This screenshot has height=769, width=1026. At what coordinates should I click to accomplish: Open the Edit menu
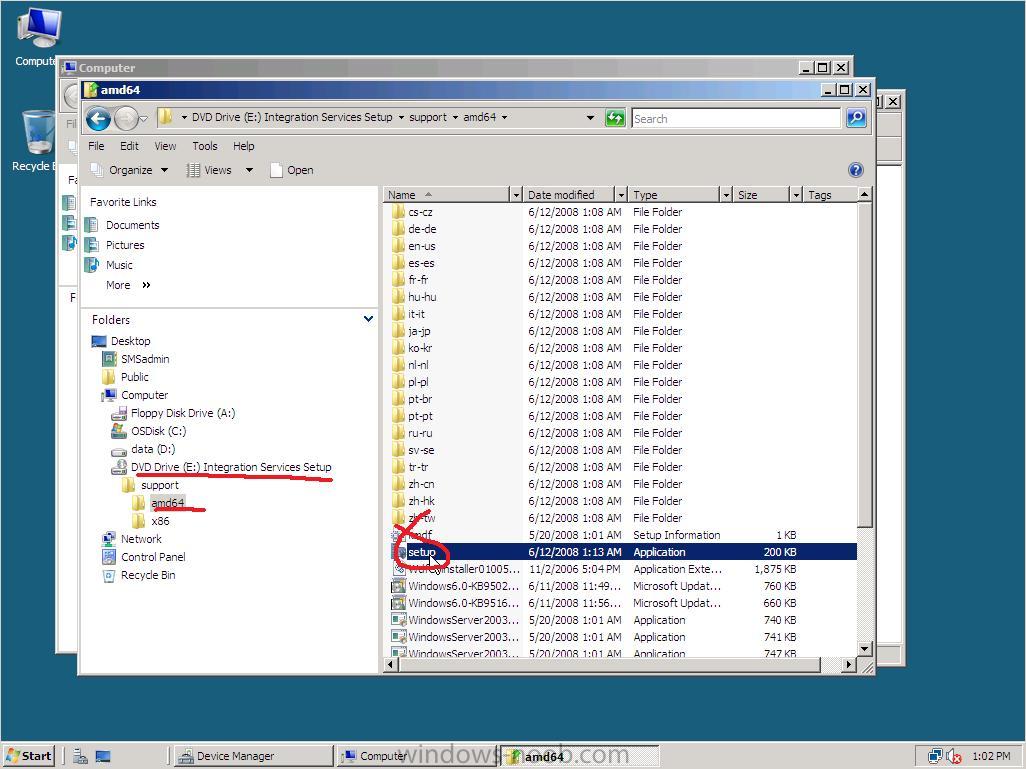coord(129,146)
